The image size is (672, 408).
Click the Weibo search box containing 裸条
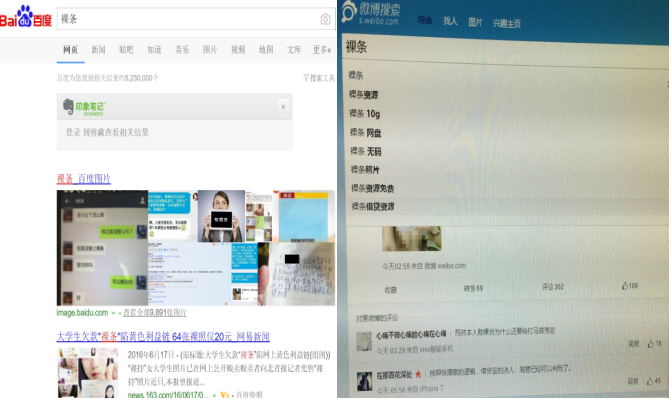(506, 50)
